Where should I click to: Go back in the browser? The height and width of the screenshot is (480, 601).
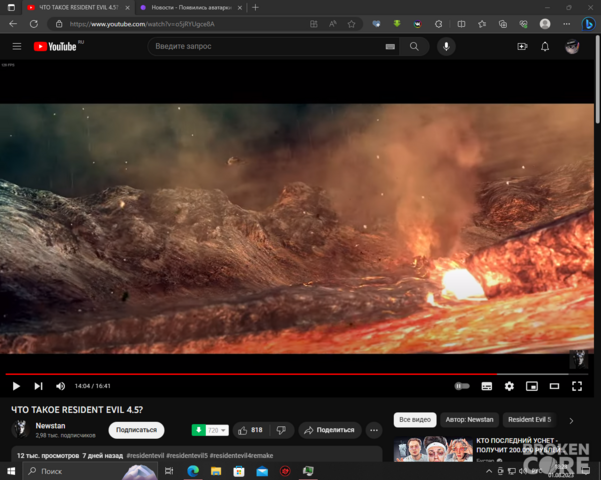click(x=13, y=24)
